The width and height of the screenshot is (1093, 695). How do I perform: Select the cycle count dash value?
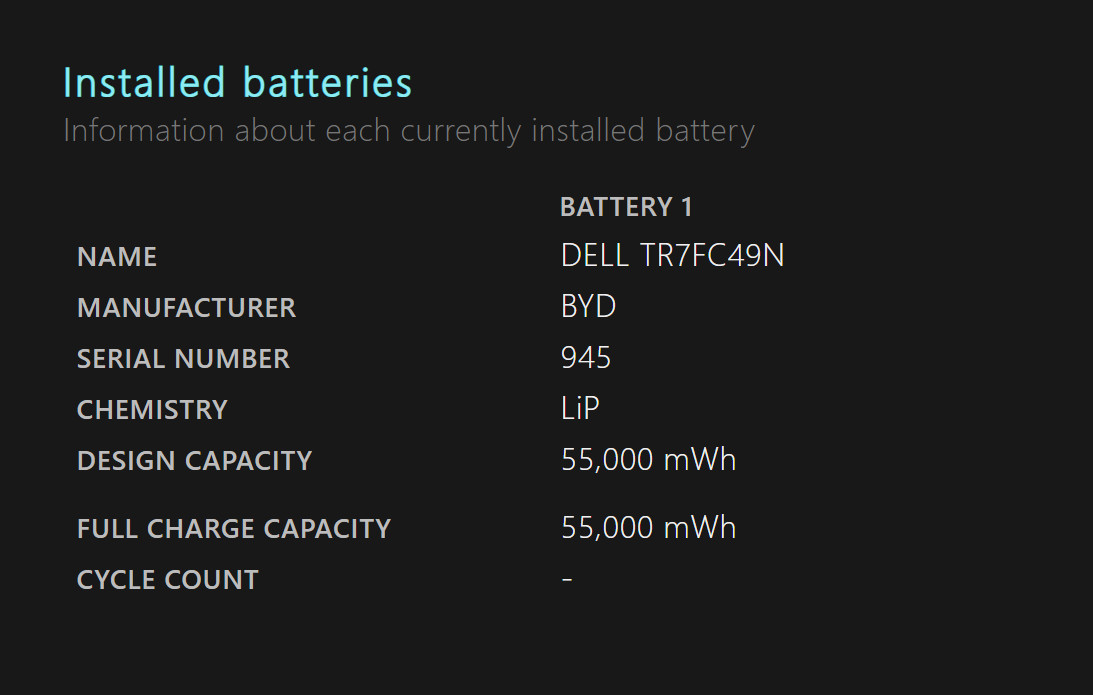point(567,579)
